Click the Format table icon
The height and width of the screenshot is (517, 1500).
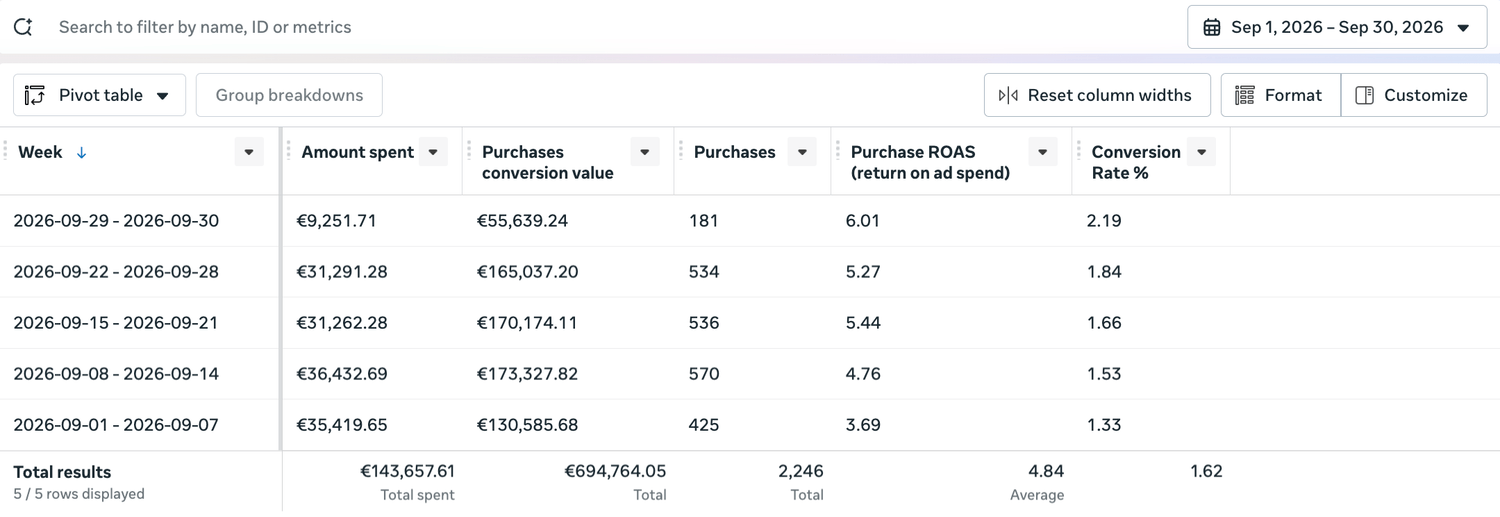[x=1245, y=95]
